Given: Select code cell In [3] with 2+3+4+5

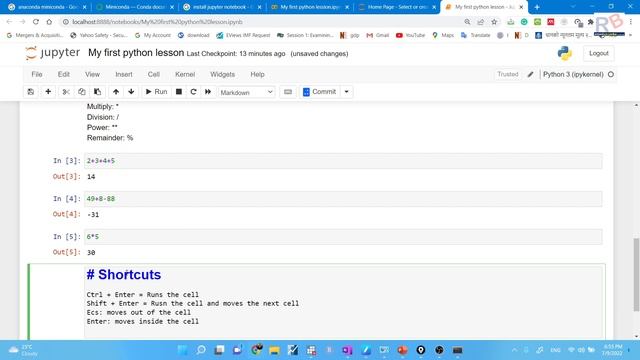Looking at the screenshot, I should coord(343,161).
